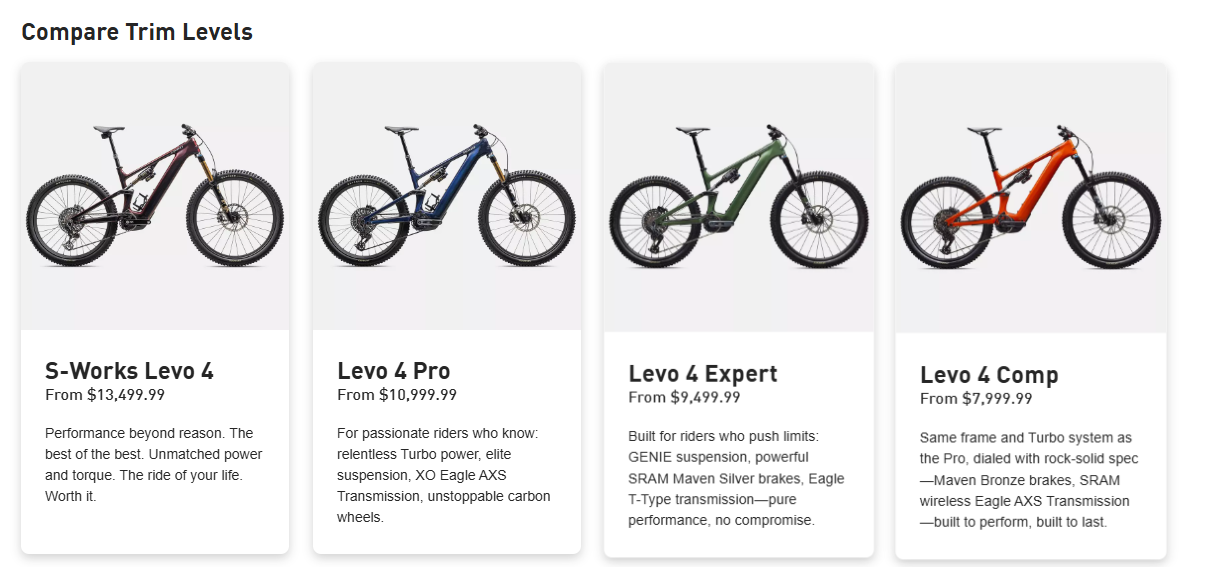The width and height of the screenshot is (1214, 567).
Task: Click the From $13,499.99 price
Action: [105, 395]
